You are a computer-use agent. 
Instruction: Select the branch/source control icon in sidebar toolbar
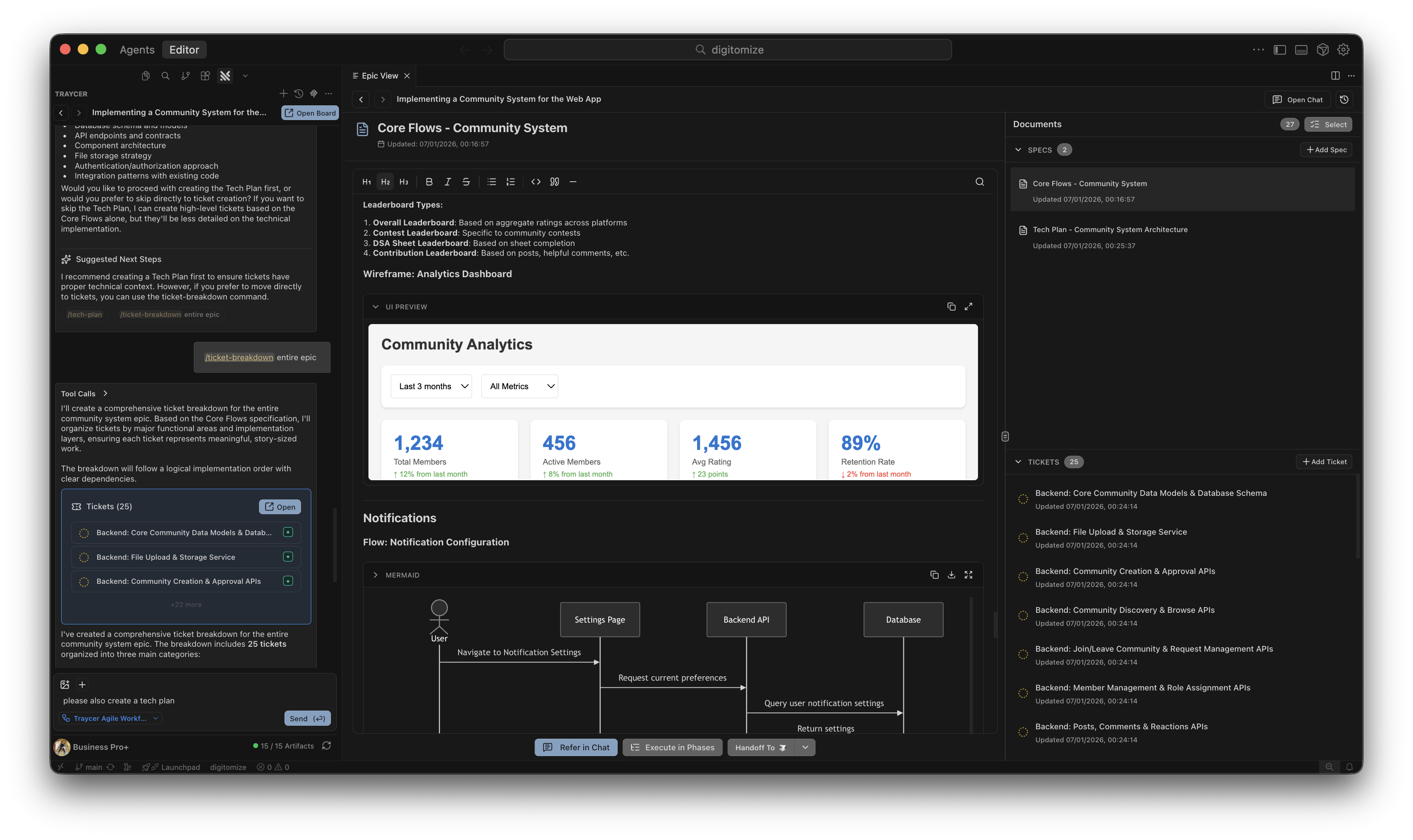[185, 75]
